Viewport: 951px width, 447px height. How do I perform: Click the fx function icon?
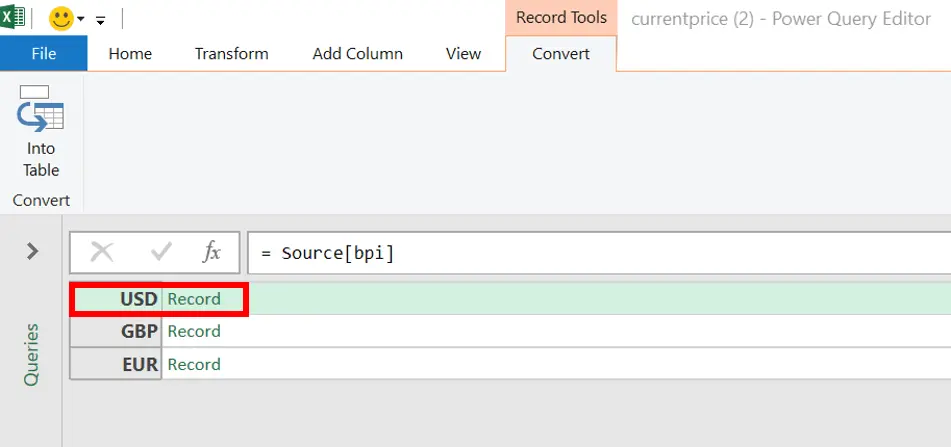211,252
